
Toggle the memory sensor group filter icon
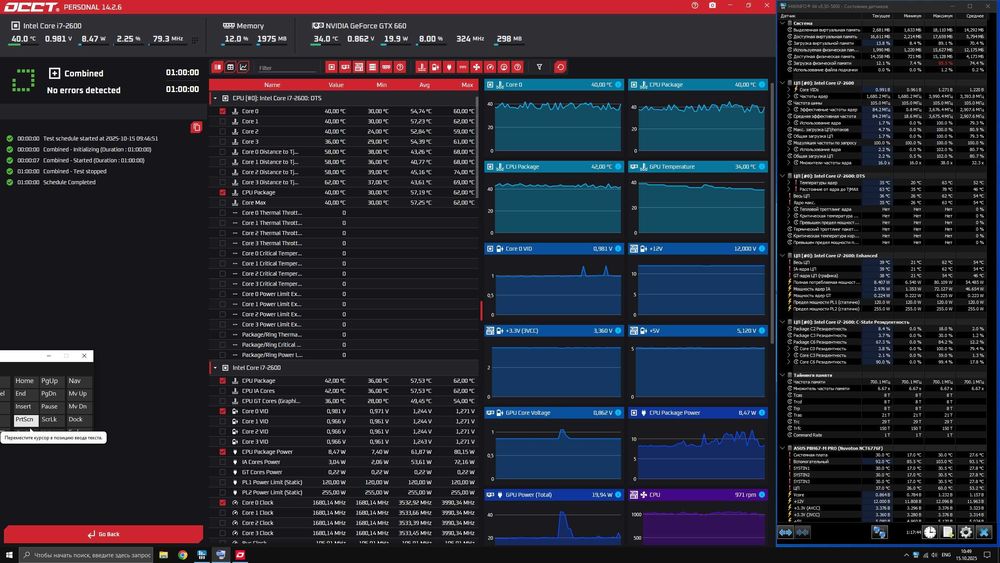(386, 67)
